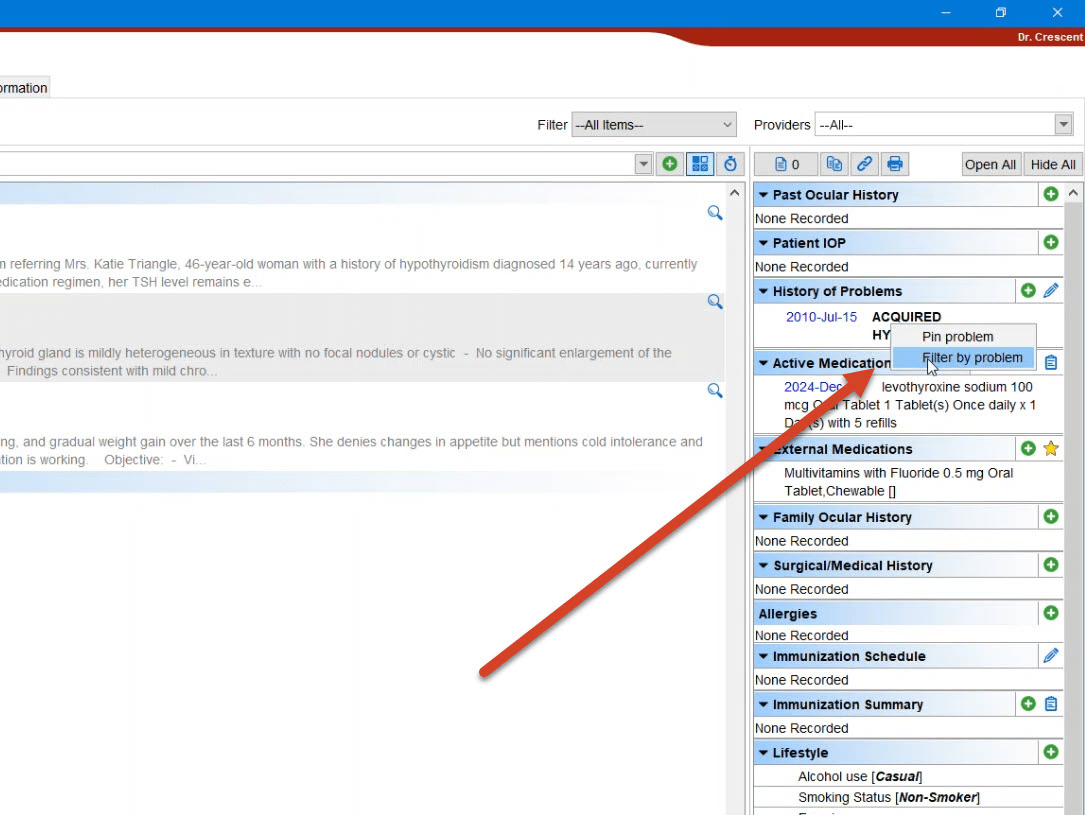Collapse the Family Ocular History section

click(763, 517)
